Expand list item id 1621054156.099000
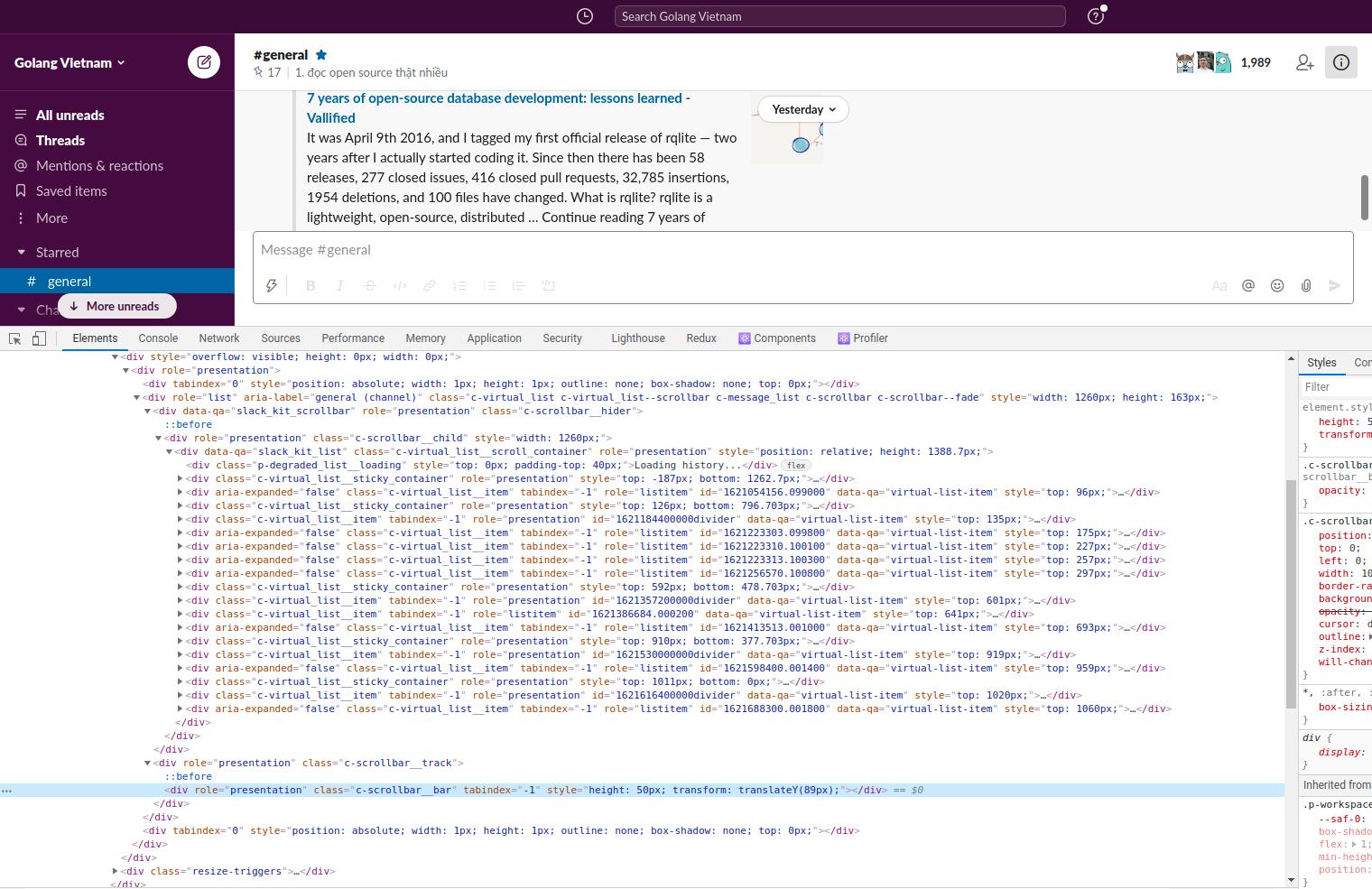This screenshot has height=889, width=1372. [x=180, y=492]
